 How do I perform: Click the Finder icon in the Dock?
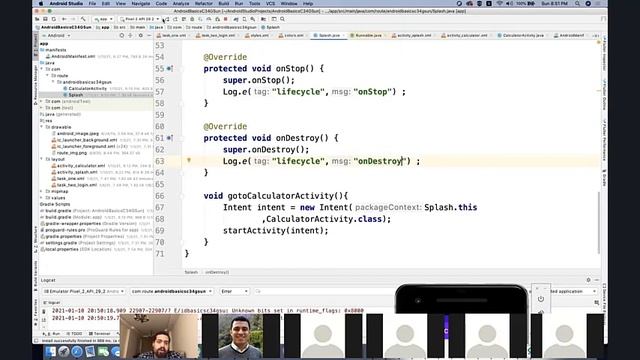tap(50, 351)
